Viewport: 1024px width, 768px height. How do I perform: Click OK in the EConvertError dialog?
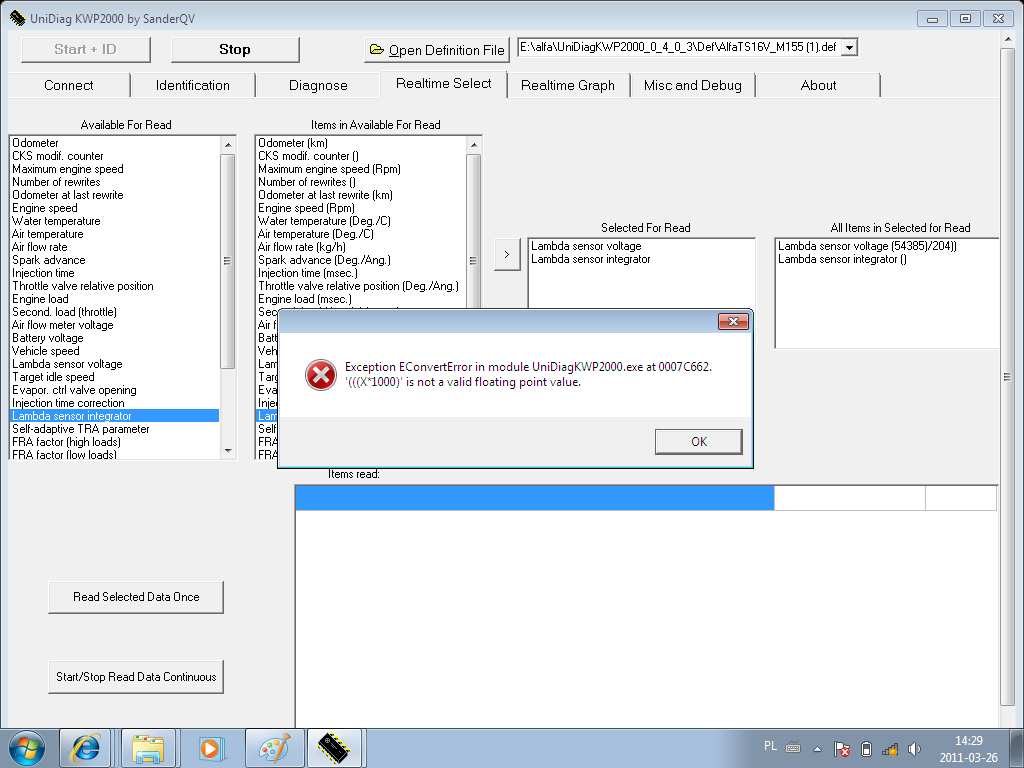coord(699,441)
